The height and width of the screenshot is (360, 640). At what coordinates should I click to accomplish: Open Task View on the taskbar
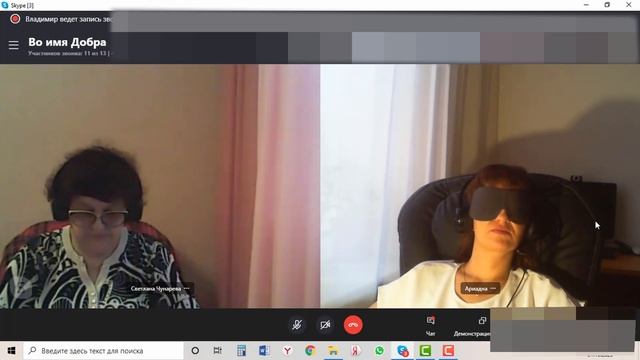tap(218, 351)
